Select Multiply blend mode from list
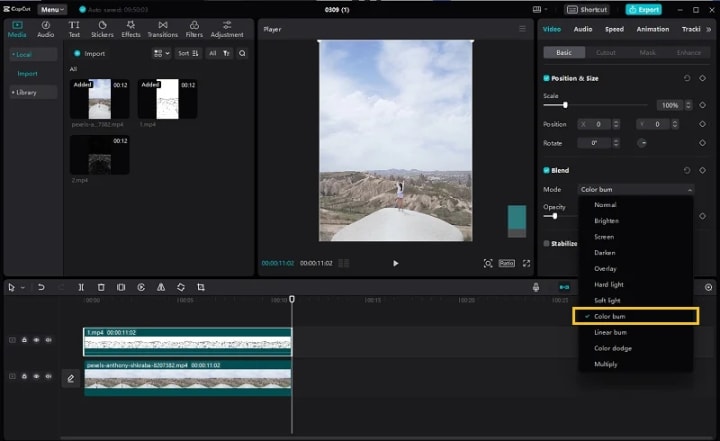The image size is (720, 441). [605, 364]
